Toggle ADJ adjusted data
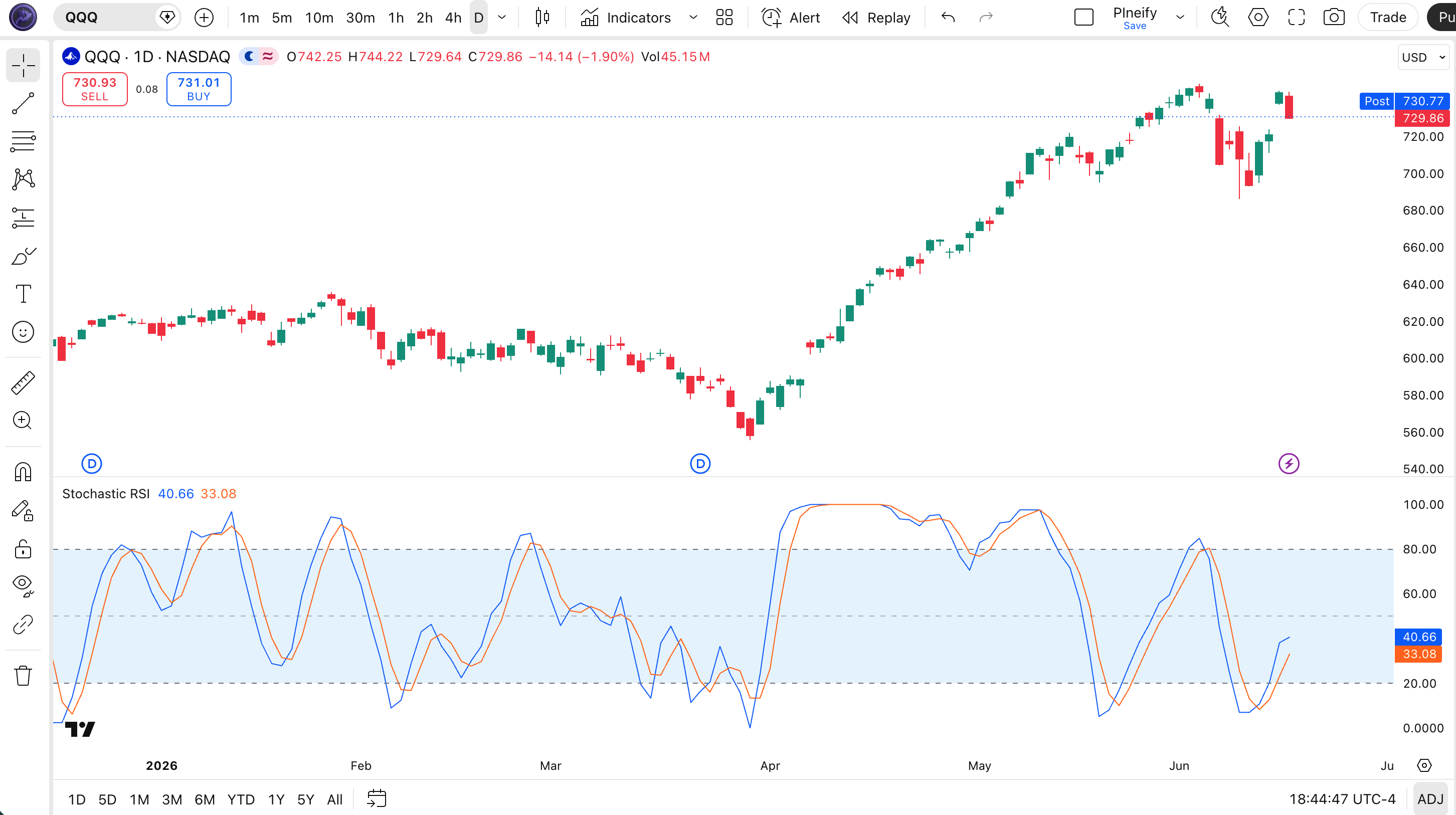Screen dimensions: 1456x815 (1430, 798)
